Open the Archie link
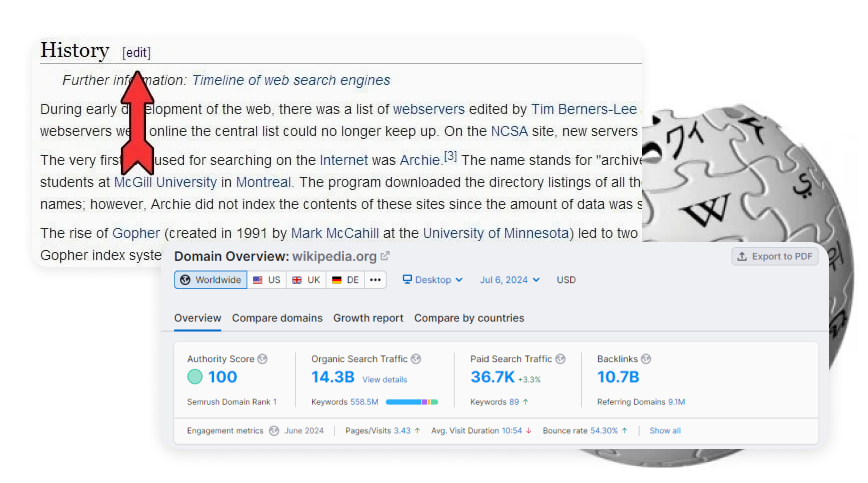 tap(419, 160)
